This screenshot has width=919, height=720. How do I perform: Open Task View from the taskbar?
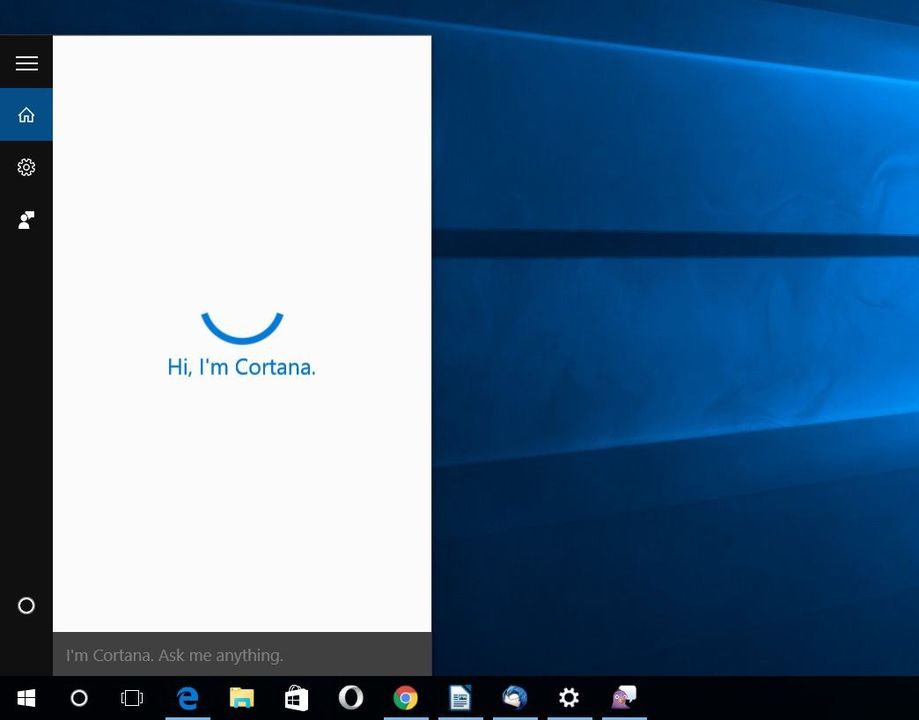click(x=131, y=697)
